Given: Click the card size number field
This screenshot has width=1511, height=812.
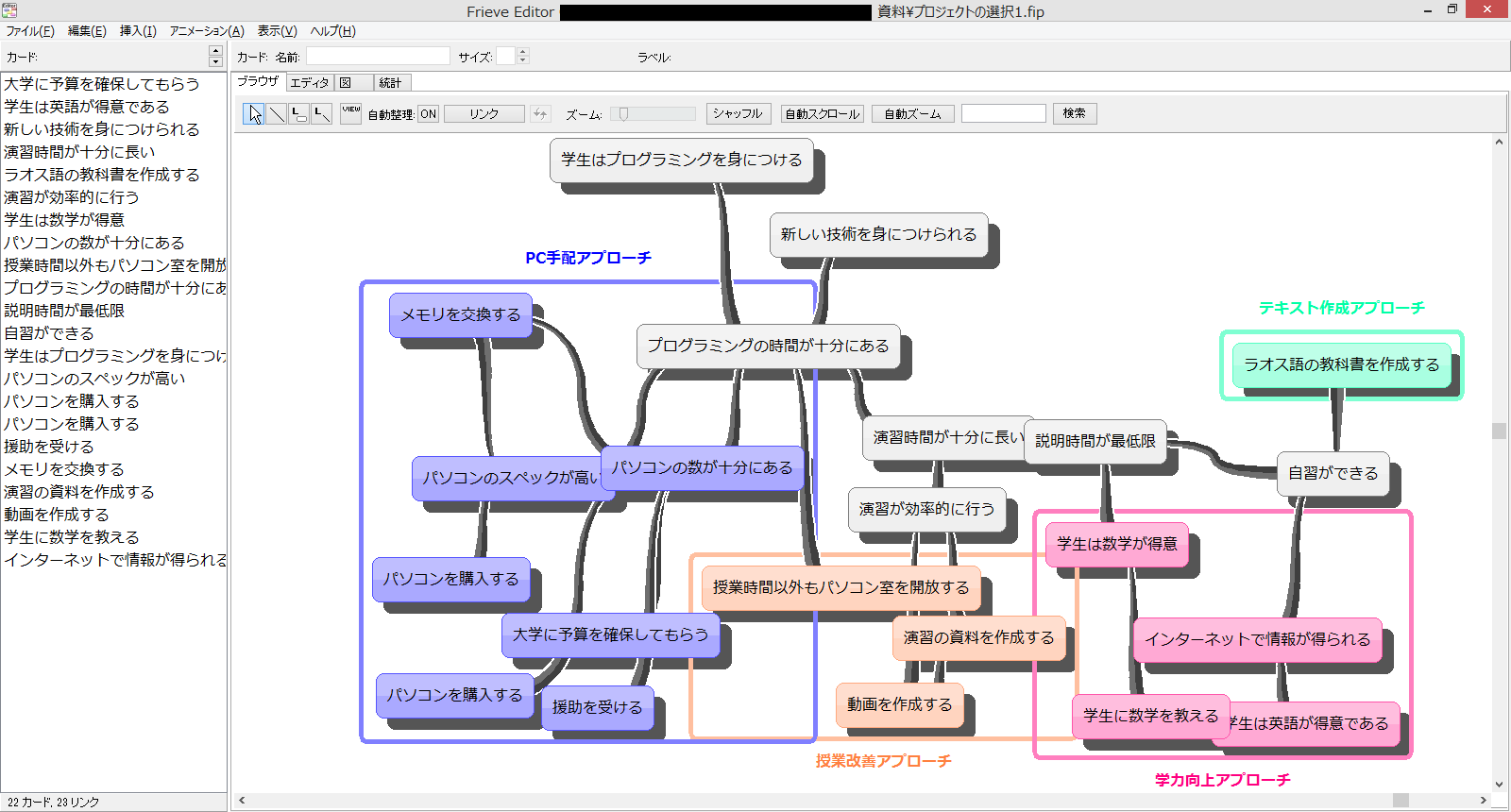Looking at the screenshot, I should coord(506,57).
